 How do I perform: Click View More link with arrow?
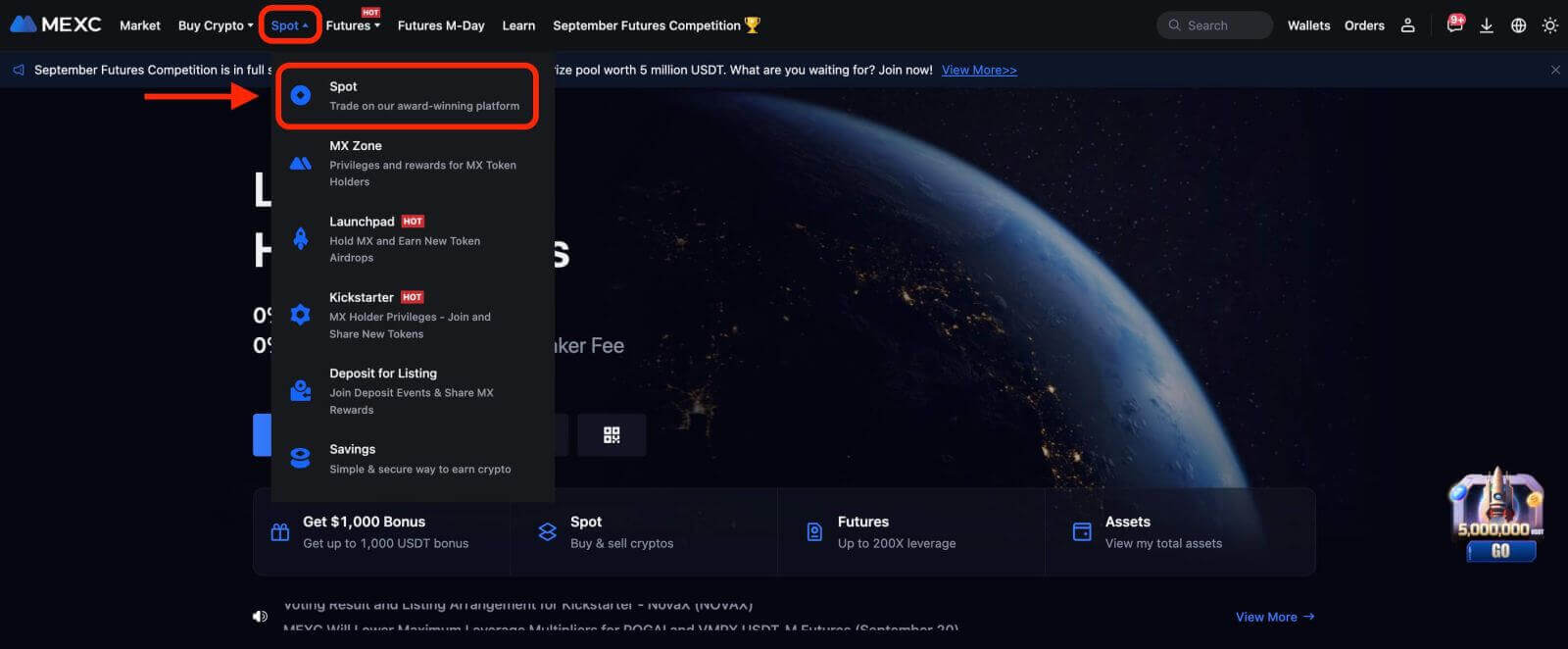pyautogui.click(x=1275, y=617)
